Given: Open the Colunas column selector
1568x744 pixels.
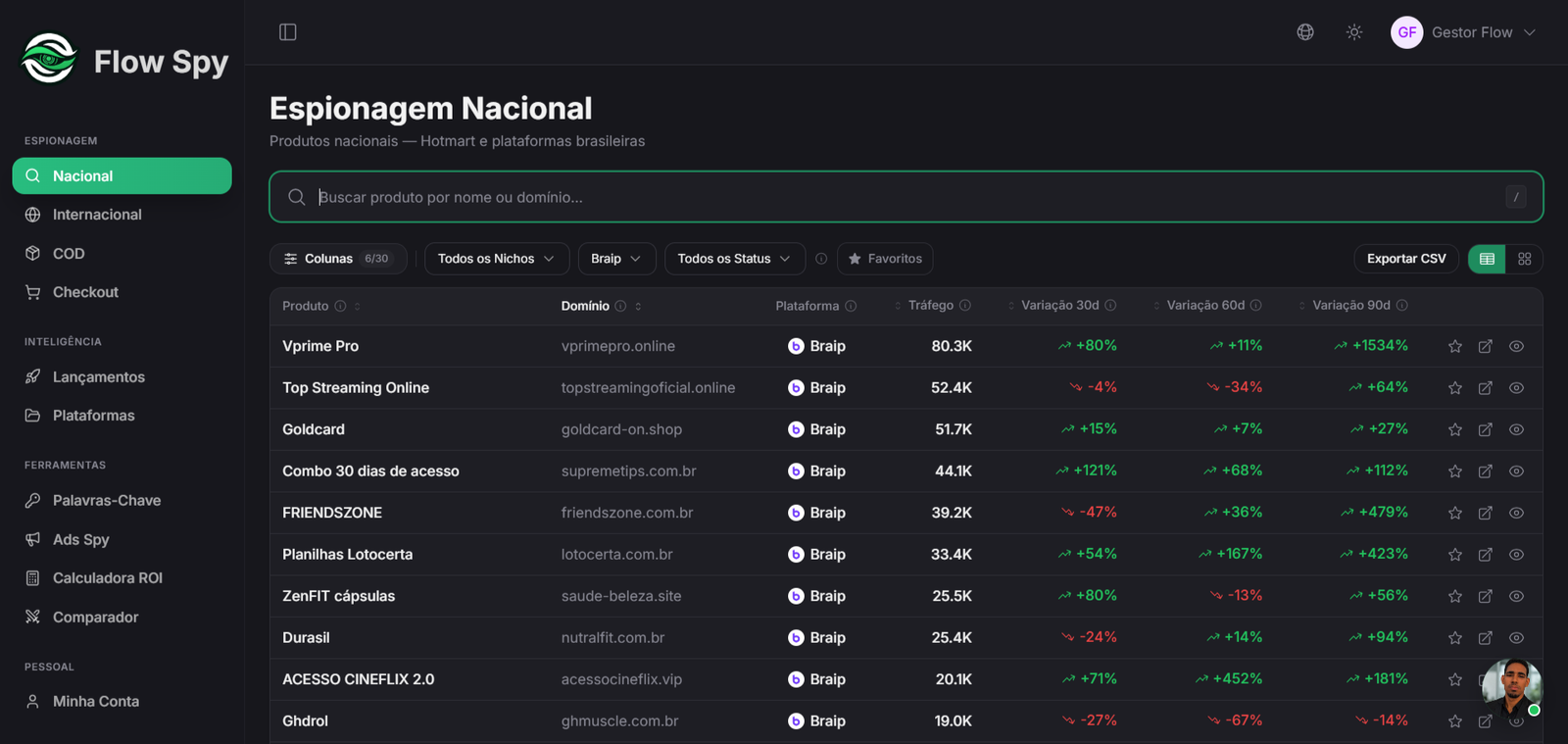Looking at the screenshot, I should 338,259.
